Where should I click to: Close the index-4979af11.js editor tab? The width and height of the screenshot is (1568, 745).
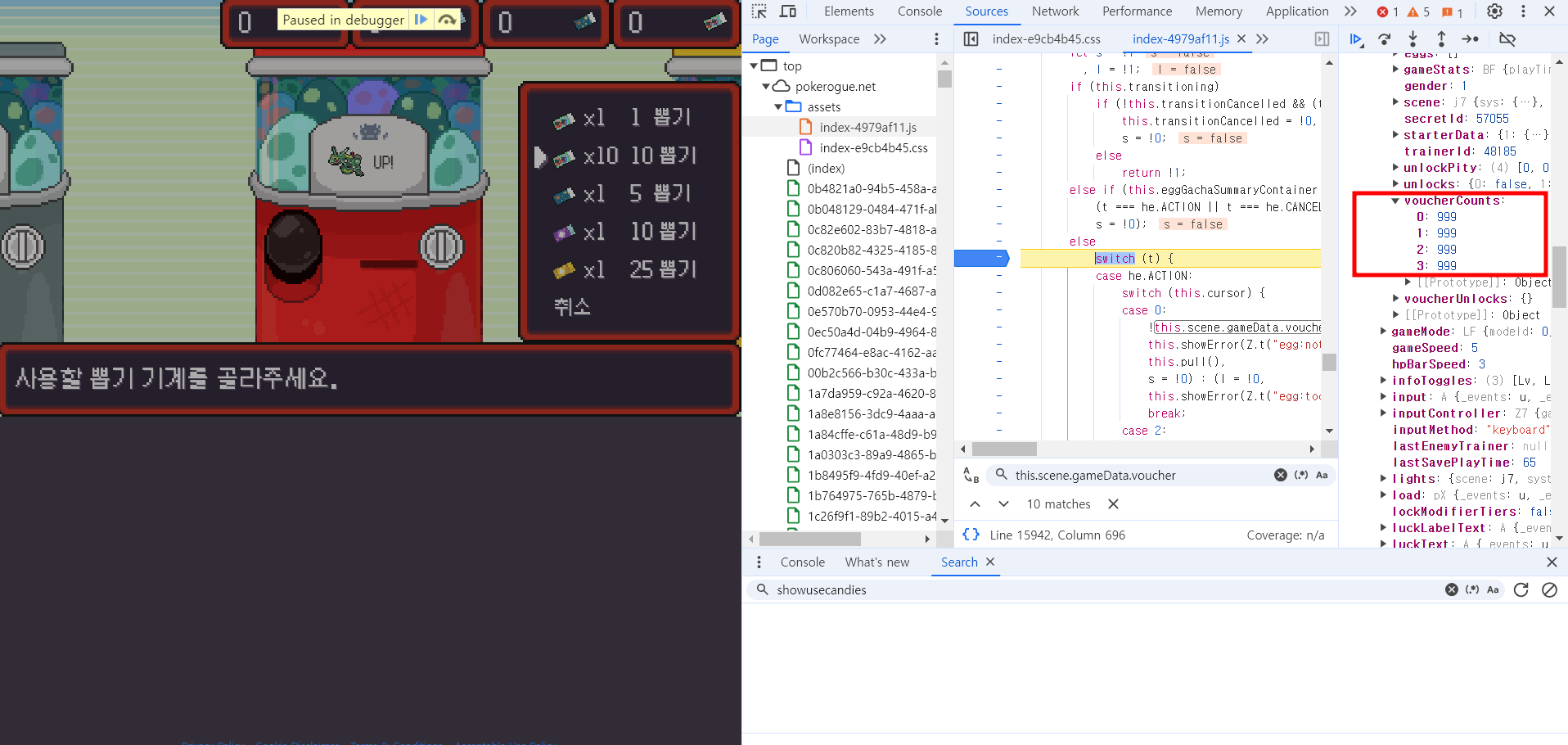point(1241,38)
